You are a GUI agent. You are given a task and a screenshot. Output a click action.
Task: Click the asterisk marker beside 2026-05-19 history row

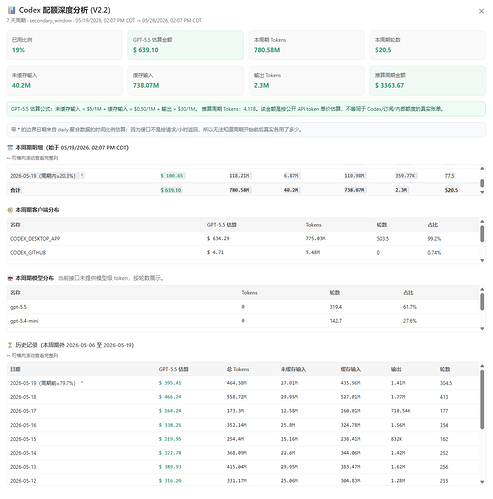(82, 383)
